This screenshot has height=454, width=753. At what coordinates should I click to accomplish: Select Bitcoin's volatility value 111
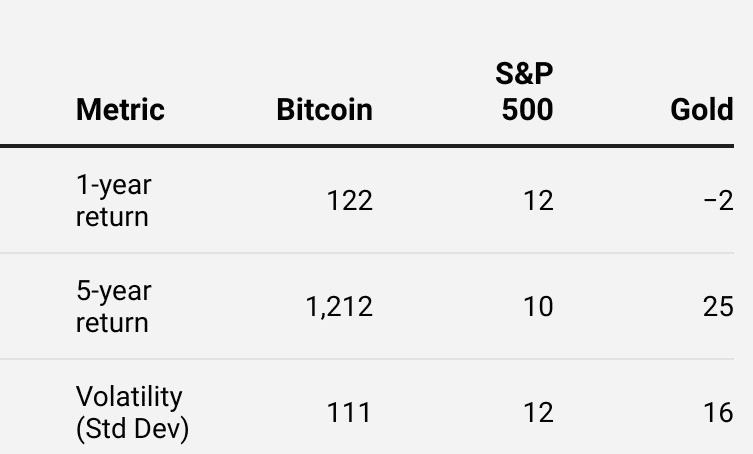[349, 412]
